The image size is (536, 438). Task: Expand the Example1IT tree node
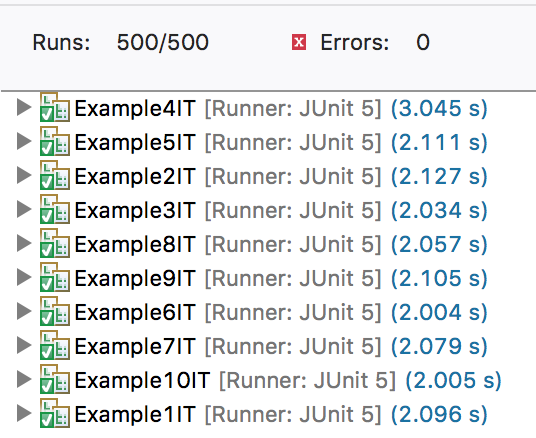click(x=24, y=413)
